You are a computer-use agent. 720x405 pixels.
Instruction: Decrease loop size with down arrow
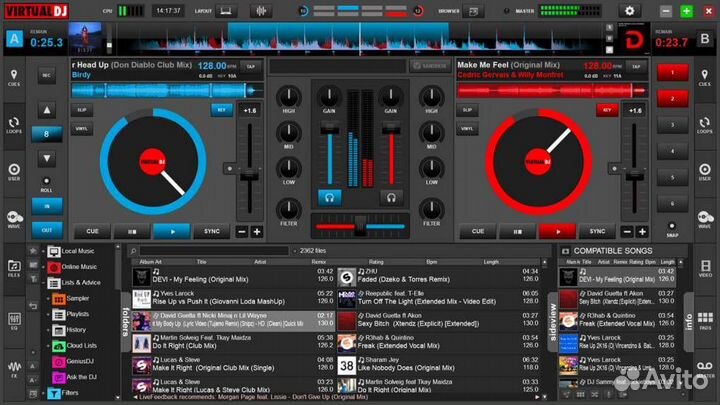47,158
